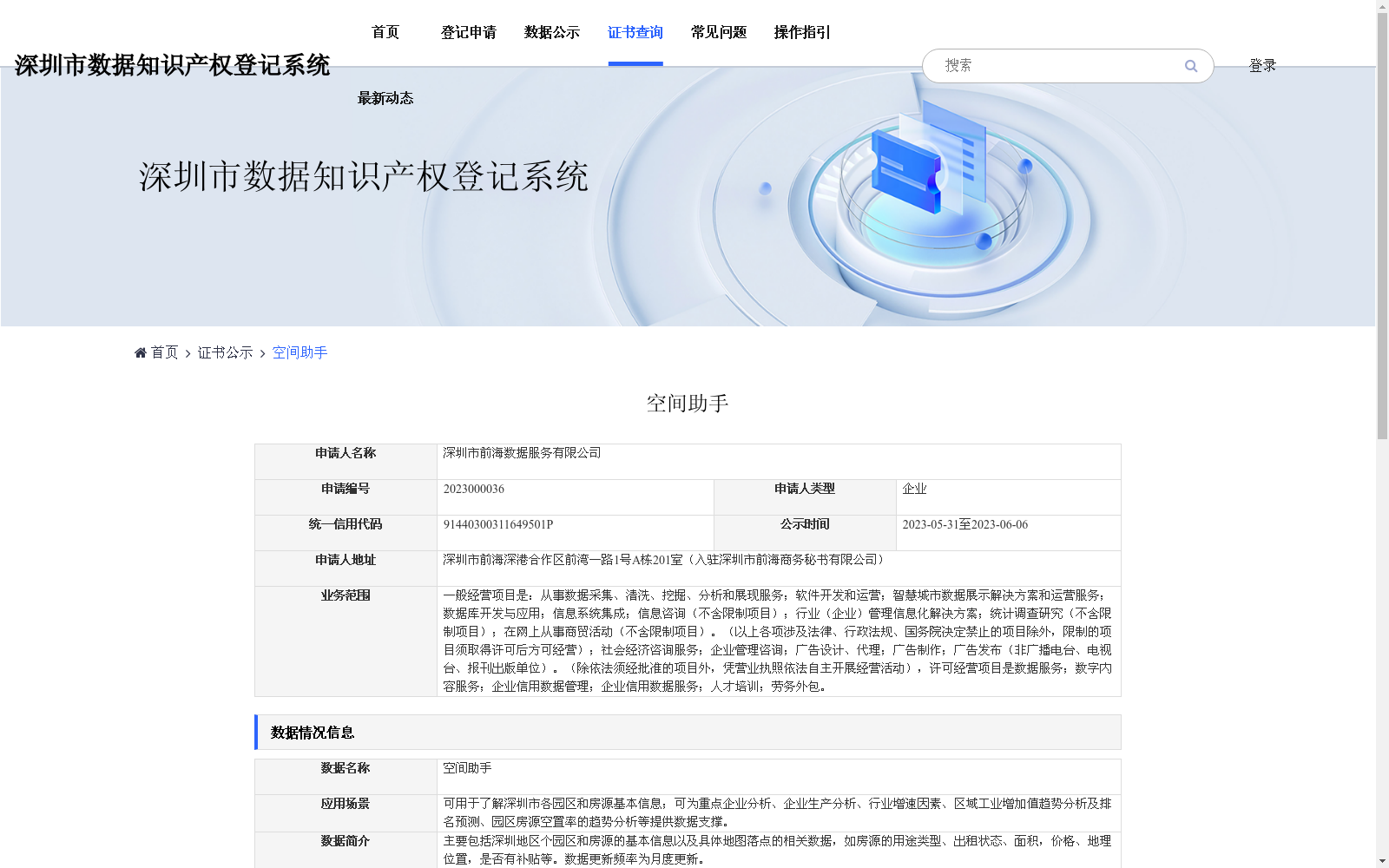
Task: Open the 首页 navigation menu item
Action: coord(385,32)
